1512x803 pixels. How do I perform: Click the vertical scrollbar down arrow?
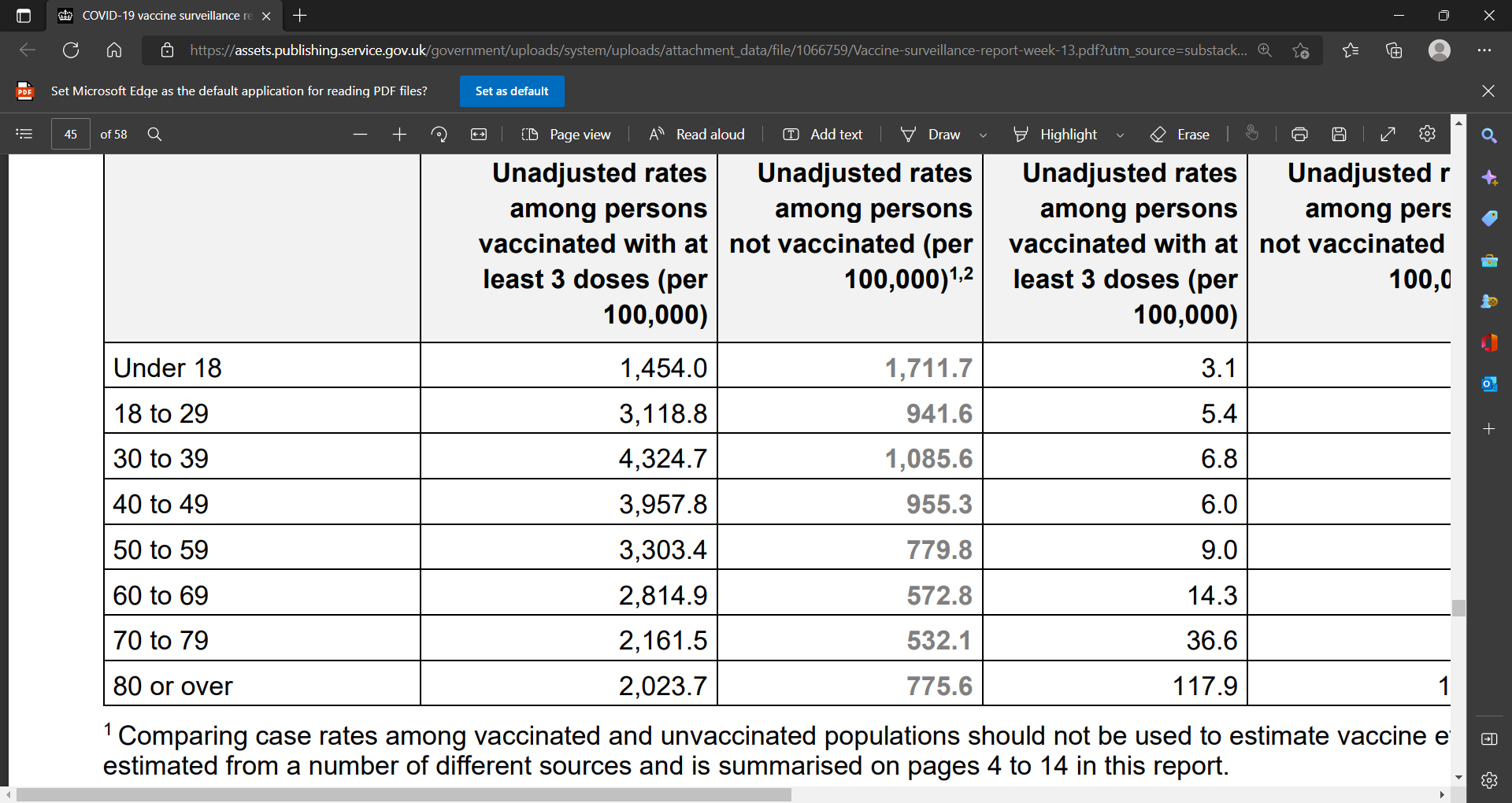pyautogui.click(x=1459, y=777)
